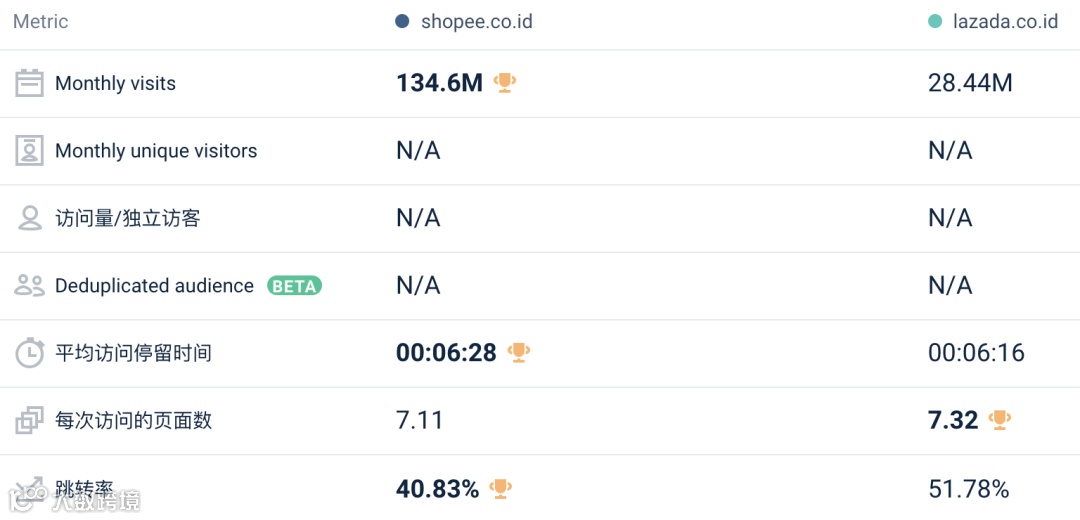Click the trophy icon next to 134.6M
The image size is (1080, 520).
pos(505,83)
